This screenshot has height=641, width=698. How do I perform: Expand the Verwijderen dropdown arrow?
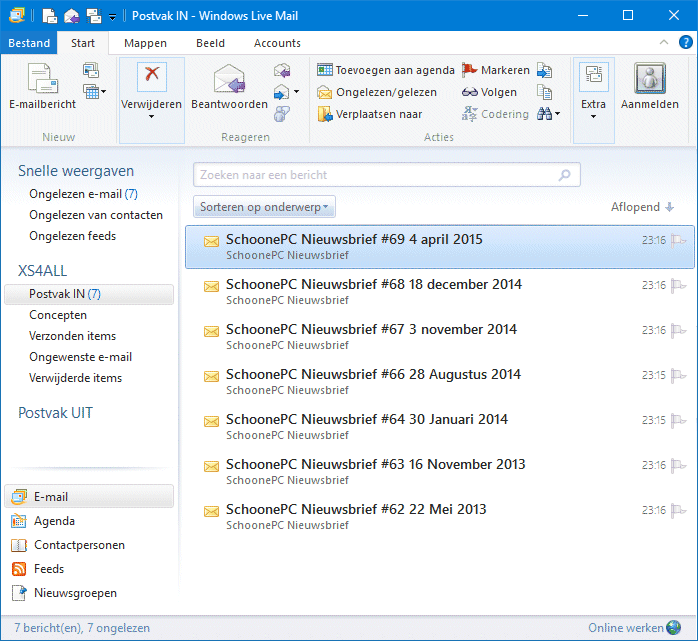tap(151, 117)
